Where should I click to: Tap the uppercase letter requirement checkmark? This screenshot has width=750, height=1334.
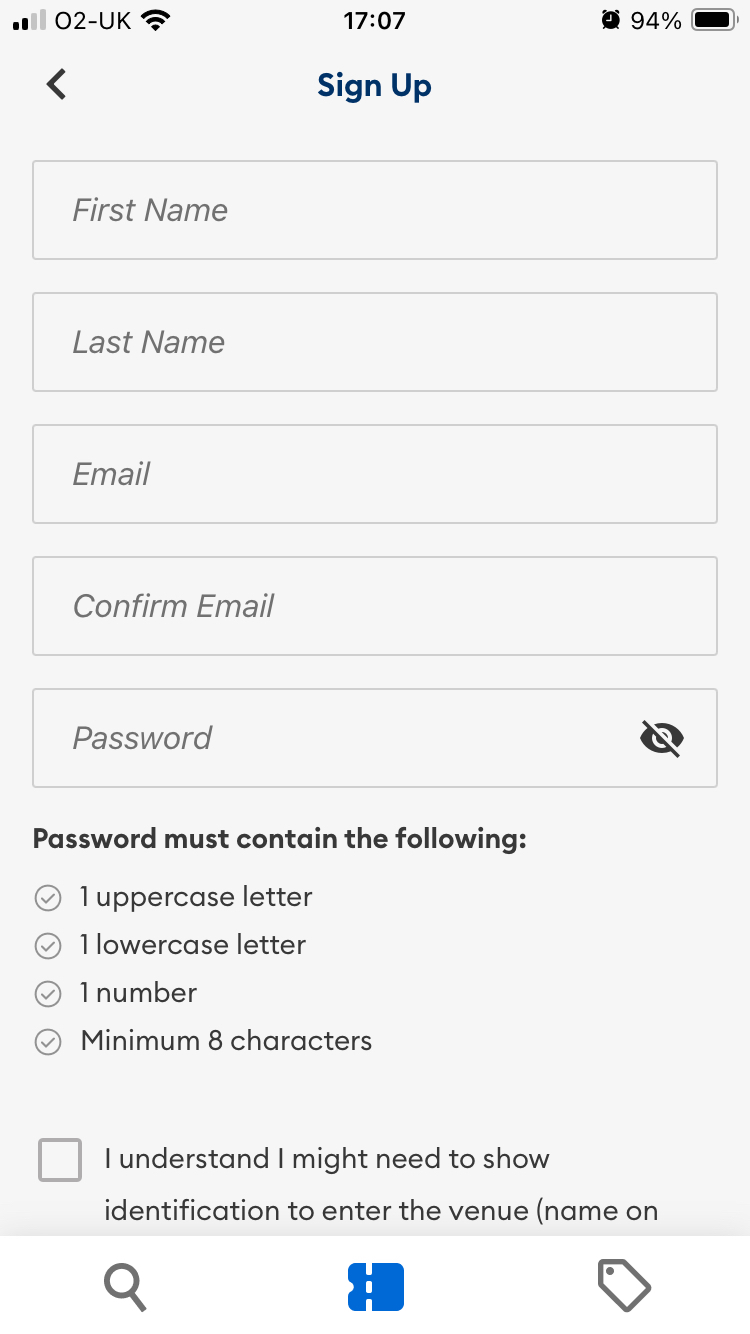48,898
